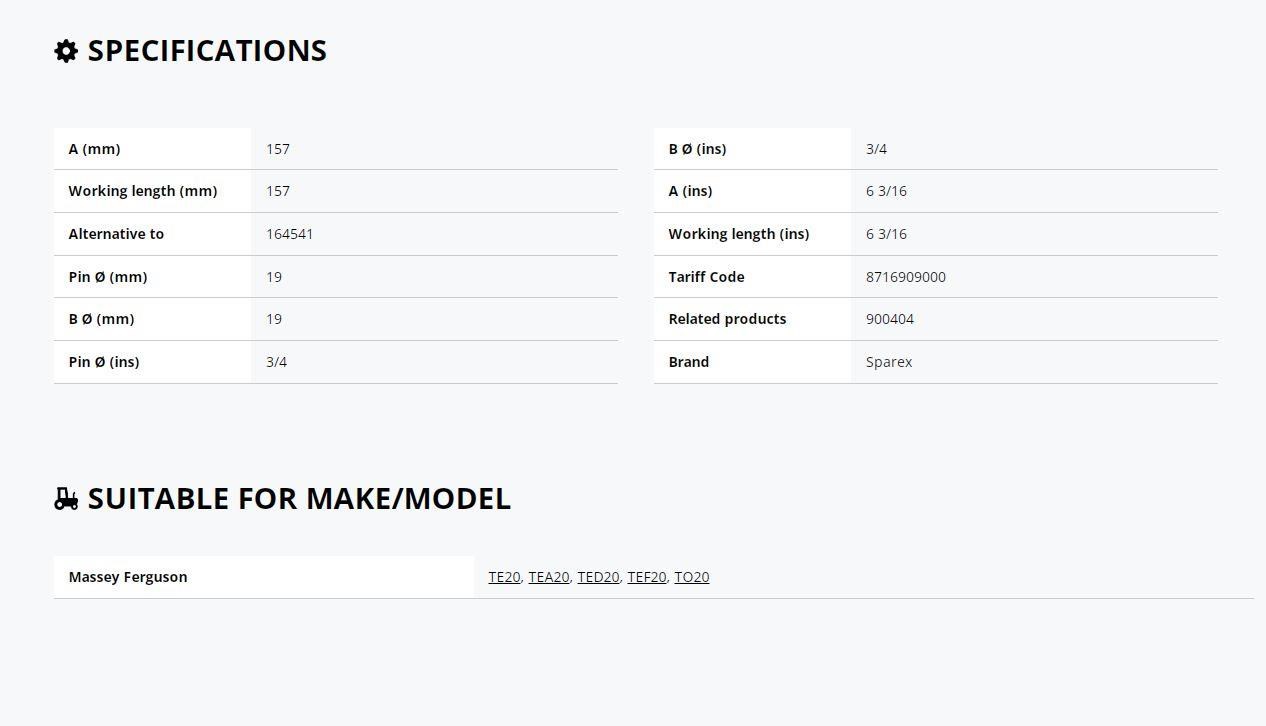
Task: Select the B Ø (ins) value 3/4
Action: 876,149
